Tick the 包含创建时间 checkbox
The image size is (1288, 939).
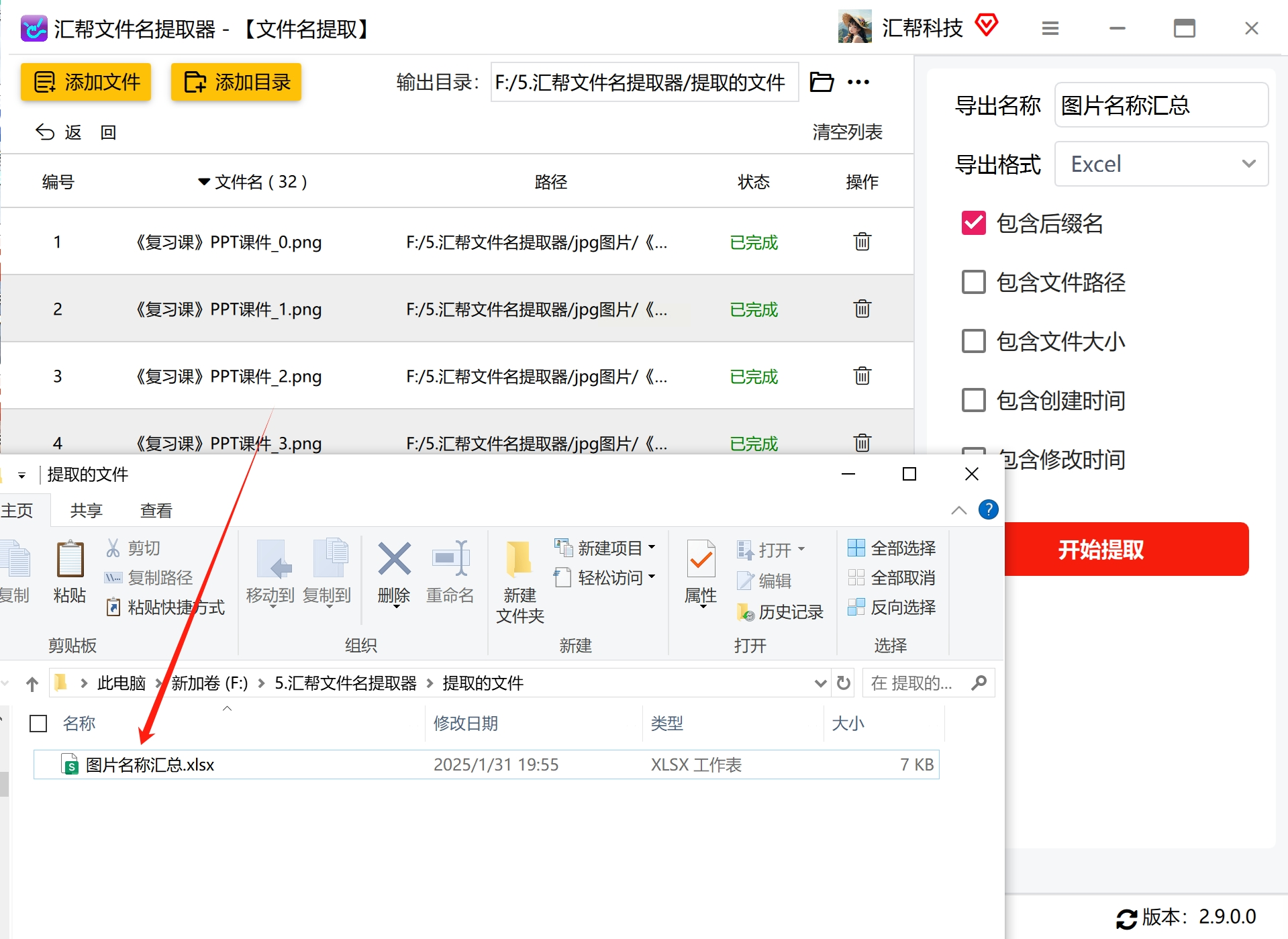973,401
